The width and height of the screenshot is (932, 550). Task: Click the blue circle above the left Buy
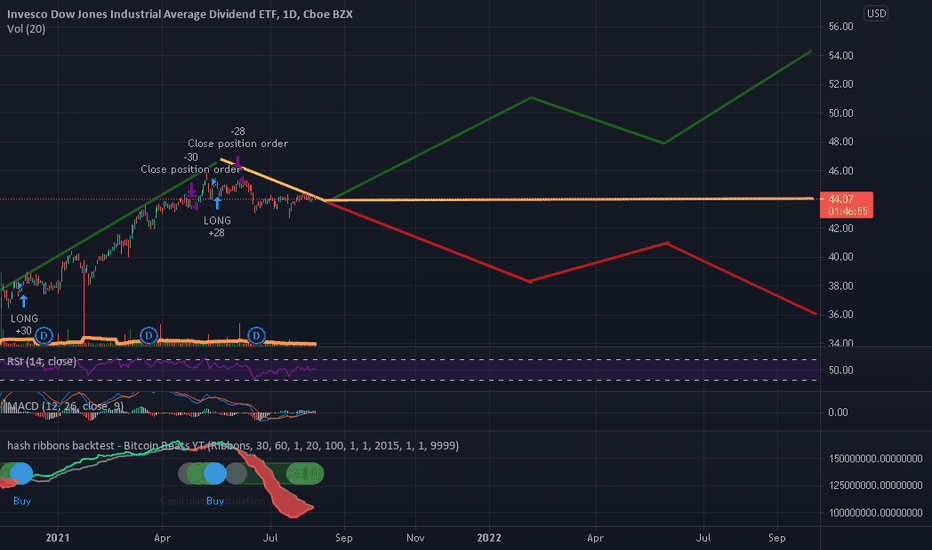click(x=22, y=473)
